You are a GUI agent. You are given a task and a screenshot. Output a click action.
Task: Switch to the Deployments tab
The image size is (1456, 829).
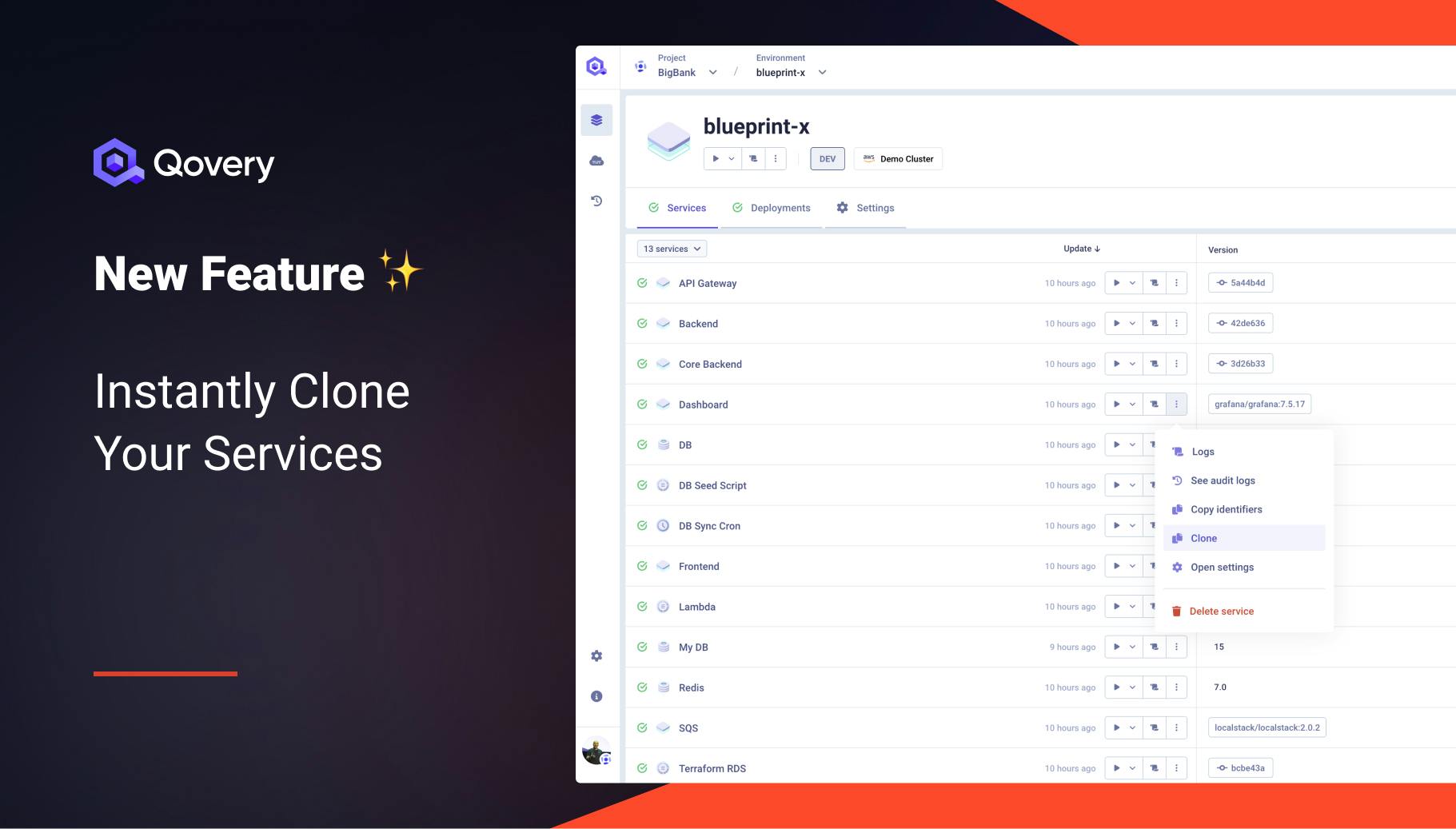[781, 208]
